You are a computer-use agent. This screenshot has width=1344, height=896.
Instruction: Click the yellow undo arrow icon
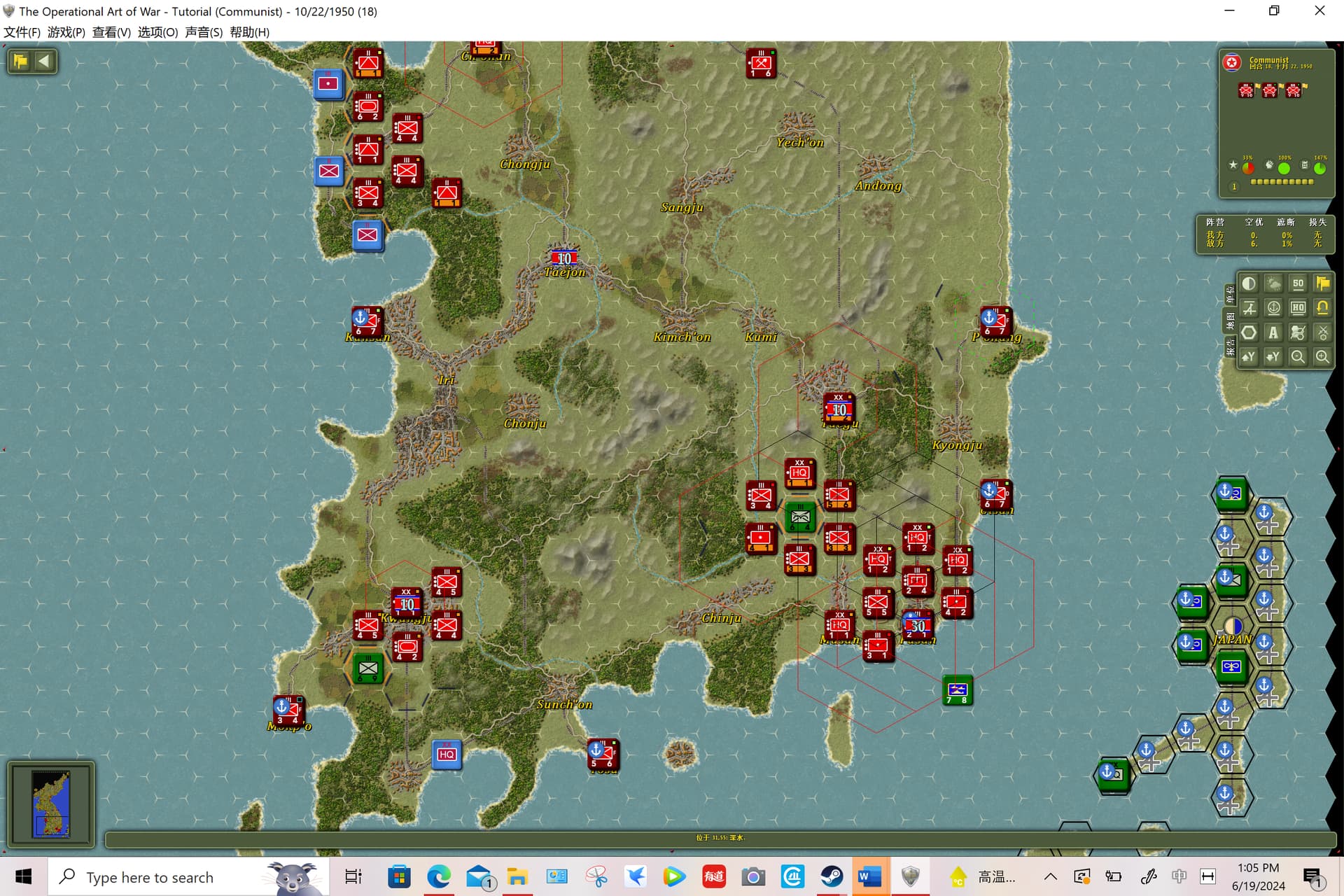click(x=1322, y=308)
